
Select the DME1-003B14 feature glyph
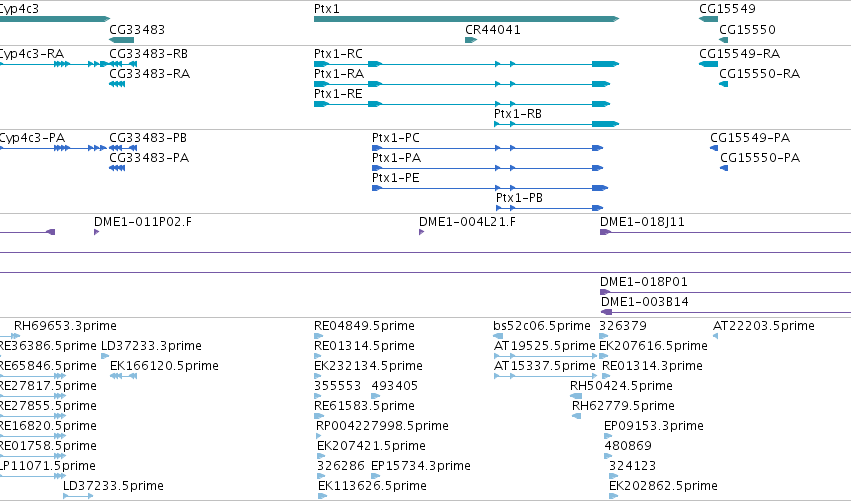click(726, 312)
